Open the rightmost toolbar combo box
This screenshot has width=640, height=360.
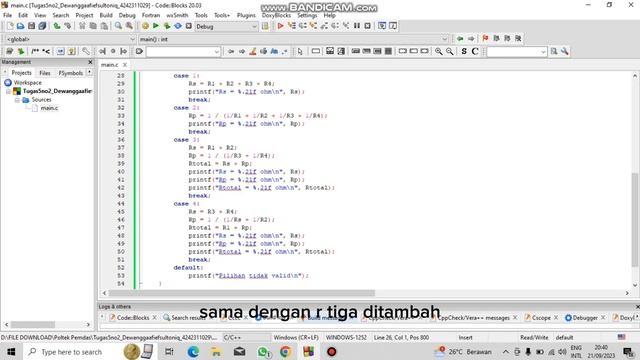coord(516,52)
